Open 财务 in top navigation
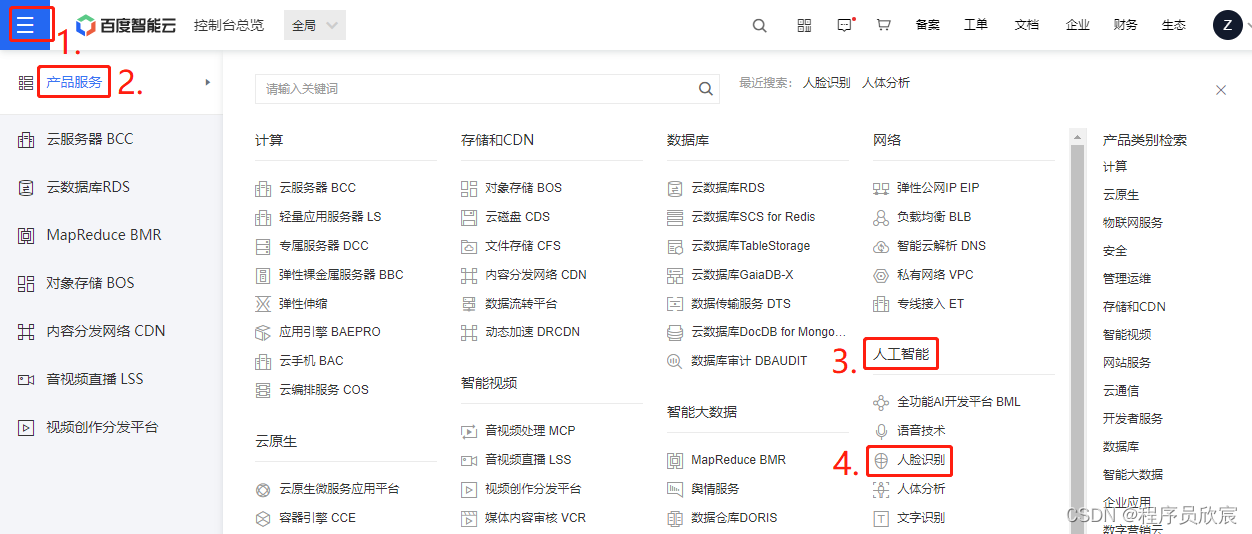Viewport: 1252px width, 534px height. (x=1126, y=25)
